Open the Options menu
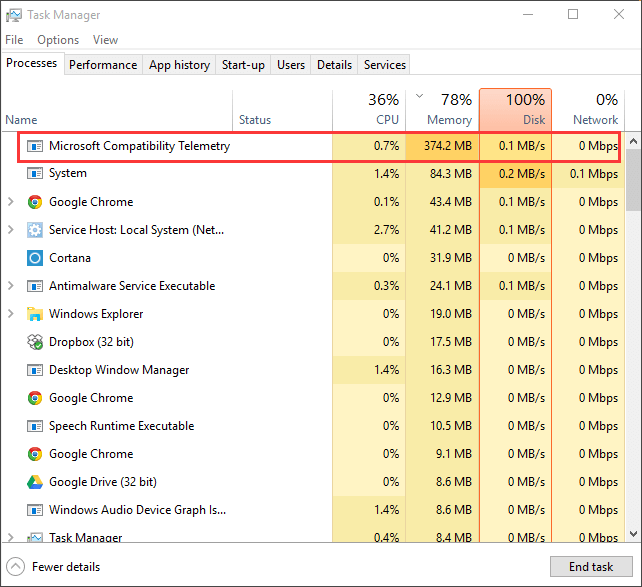This screenshot has width=642, height=587. [58, 40]
